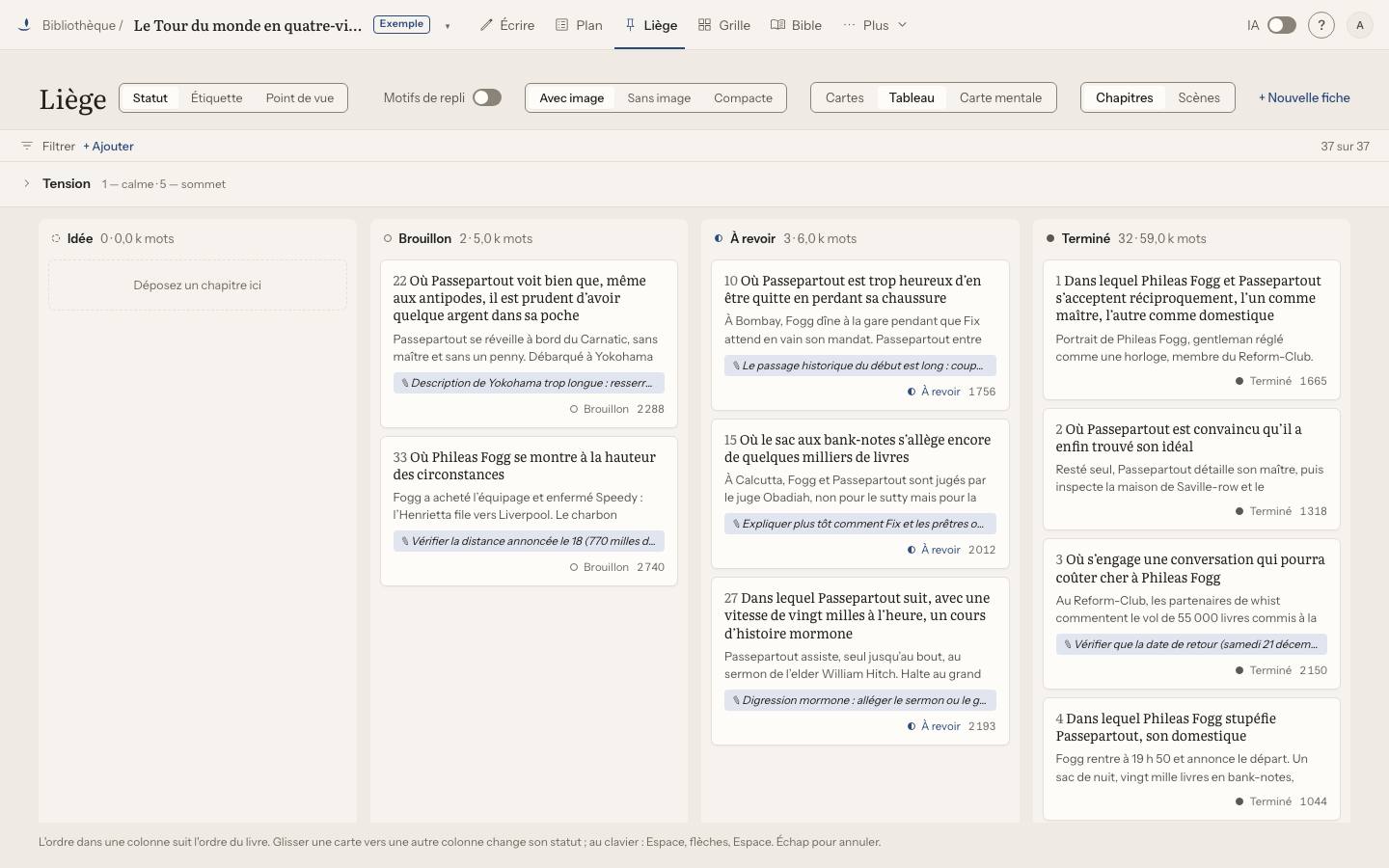Open the project title dropdown arrow

click(x=448, y=26)
